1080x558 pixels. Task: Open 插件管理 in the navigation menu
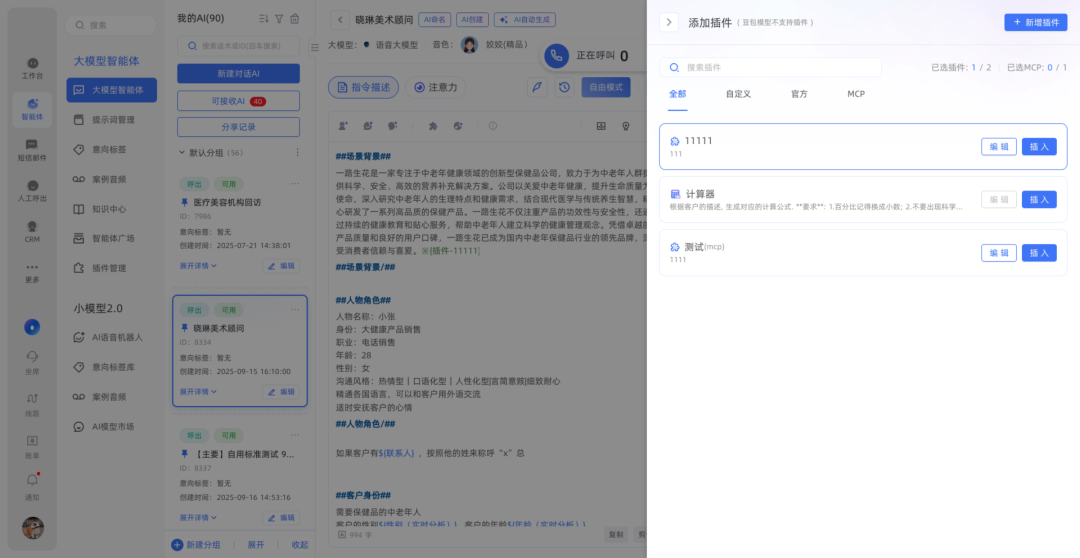108,268
